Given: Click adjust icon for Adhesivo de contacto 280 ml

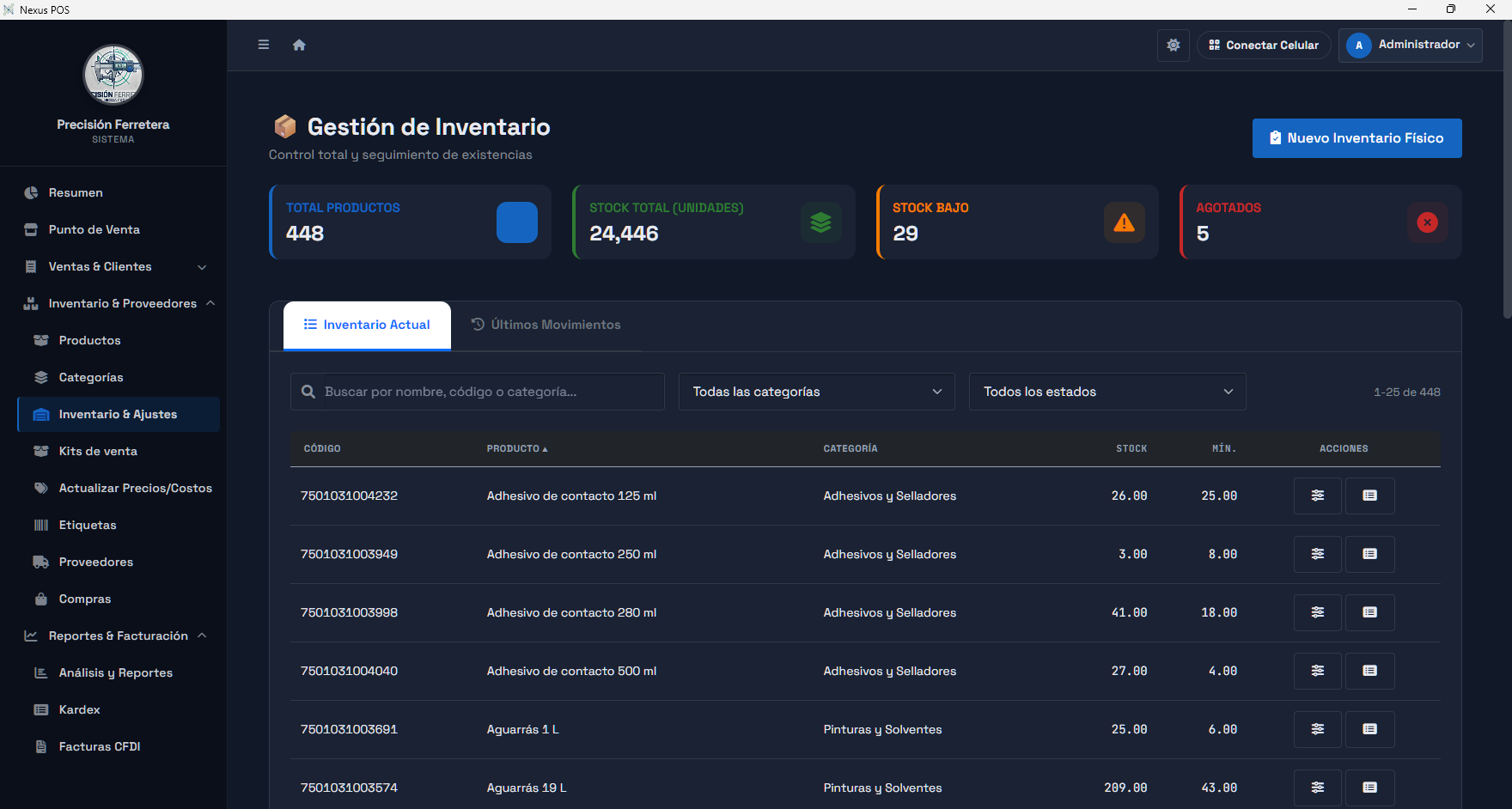Looking at the screenshot, I should pyautogui.click(x=1318, y=612).
